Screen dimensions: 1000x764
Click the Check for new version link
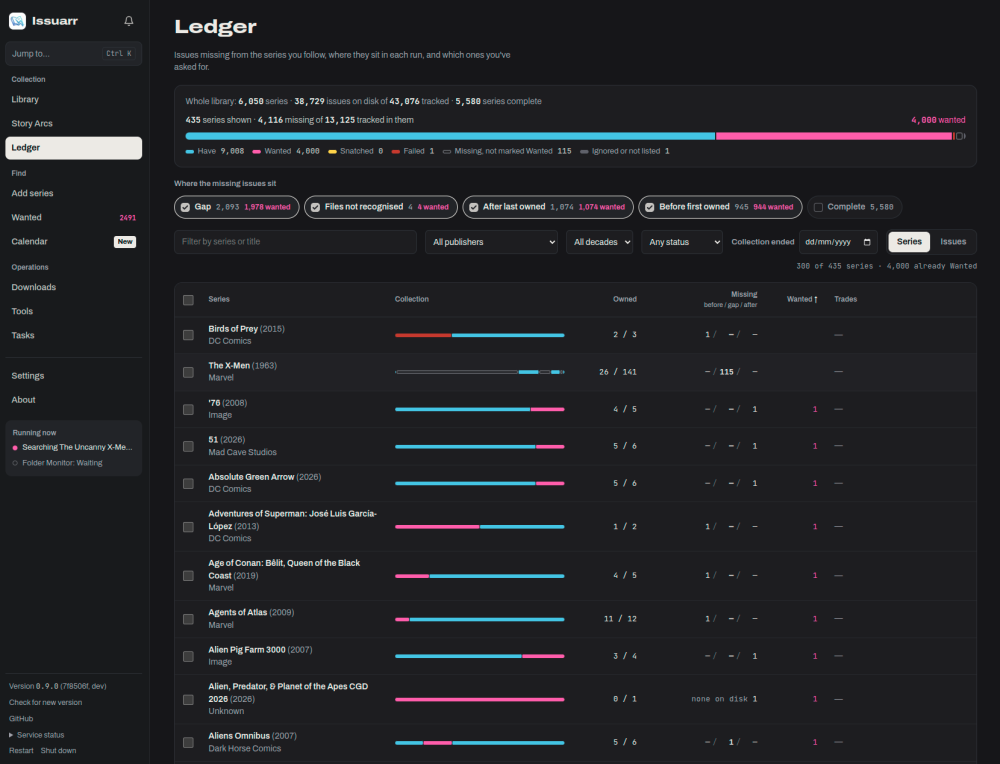point(45,702)
